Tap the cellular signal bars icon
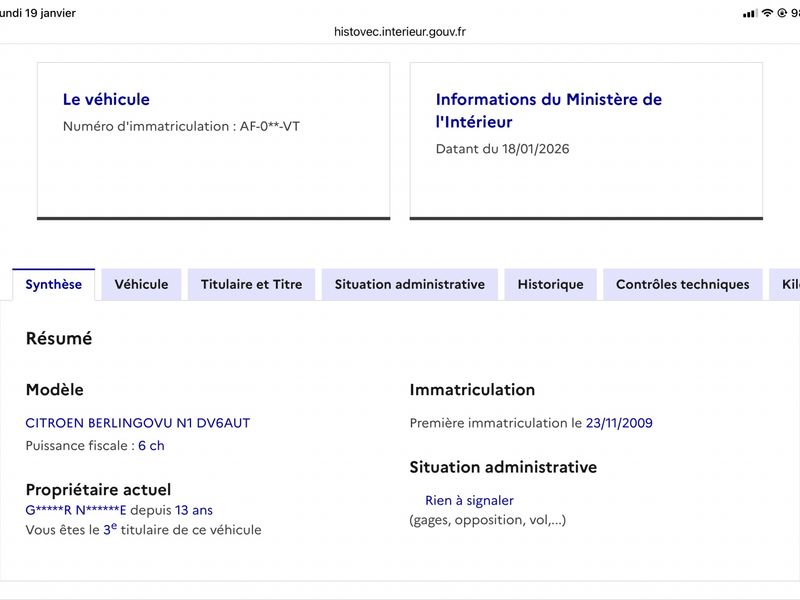This screenshot has height=600, width=800. pyautogui.click(x=750, y=13)
